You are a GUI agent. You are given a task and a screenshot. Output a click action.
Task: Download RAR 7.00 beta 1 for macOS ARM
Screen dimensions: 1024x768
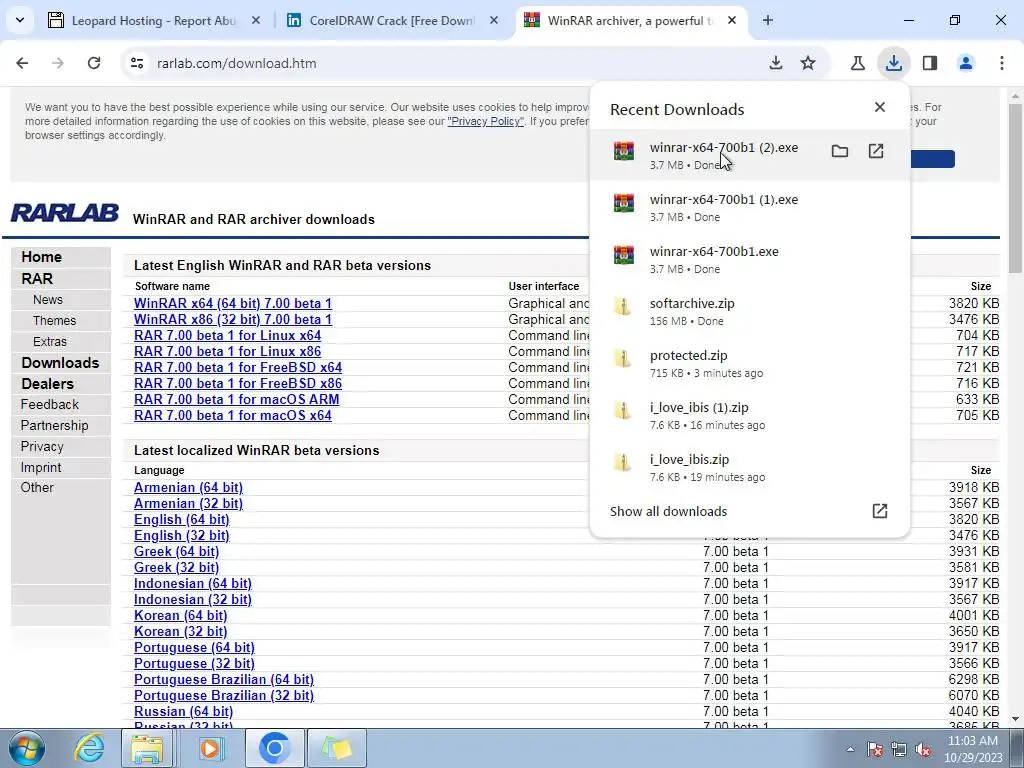coord(236,399)
